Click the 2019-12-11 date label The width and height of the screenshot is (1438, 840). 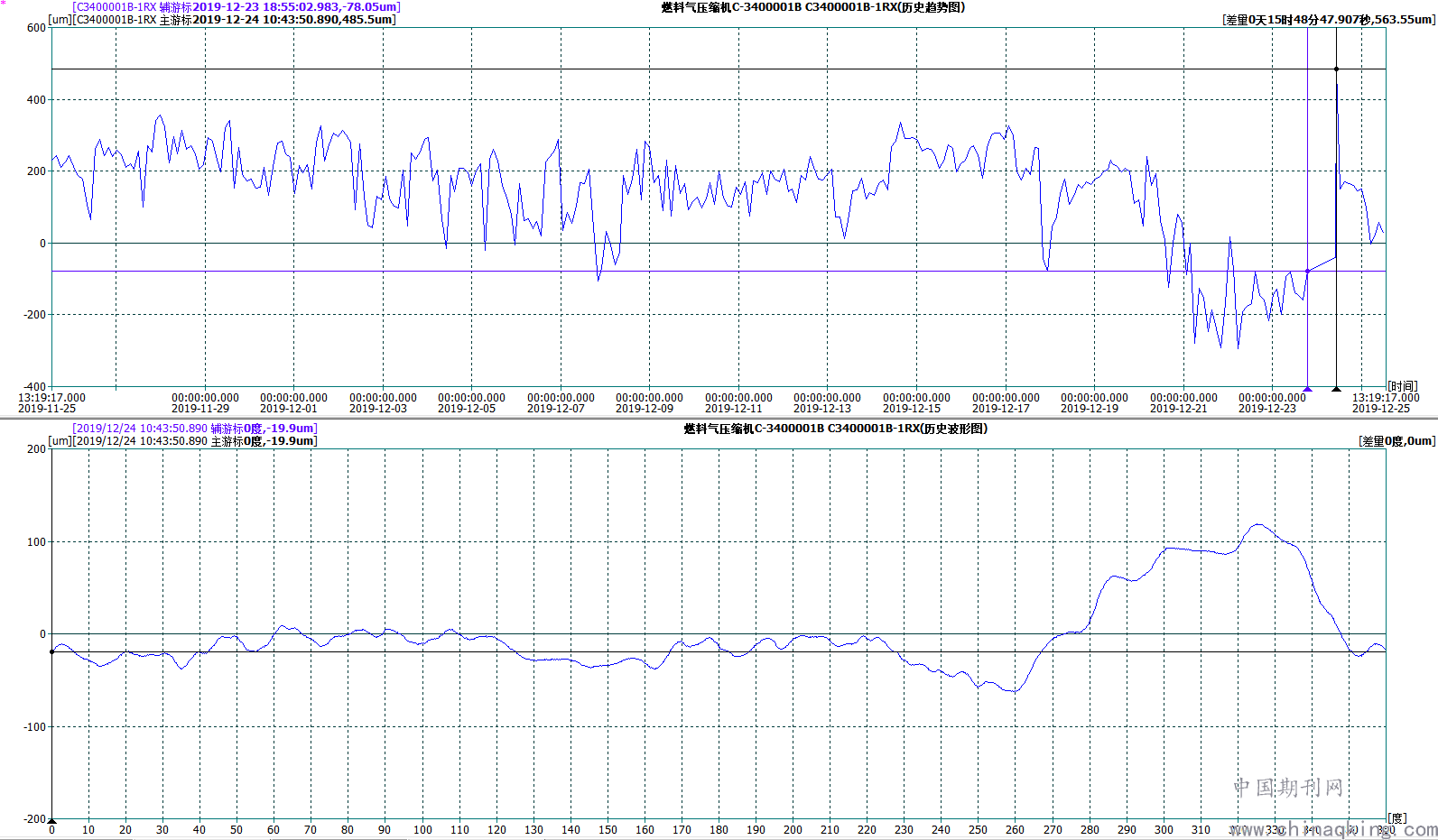734,409
